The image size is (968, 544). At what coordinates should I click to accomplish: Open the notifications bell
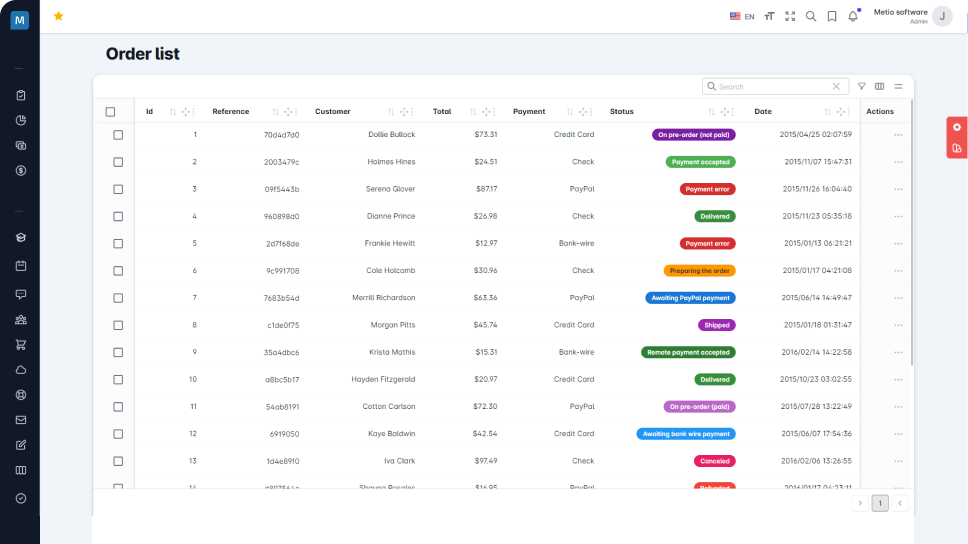click(853, 17)
